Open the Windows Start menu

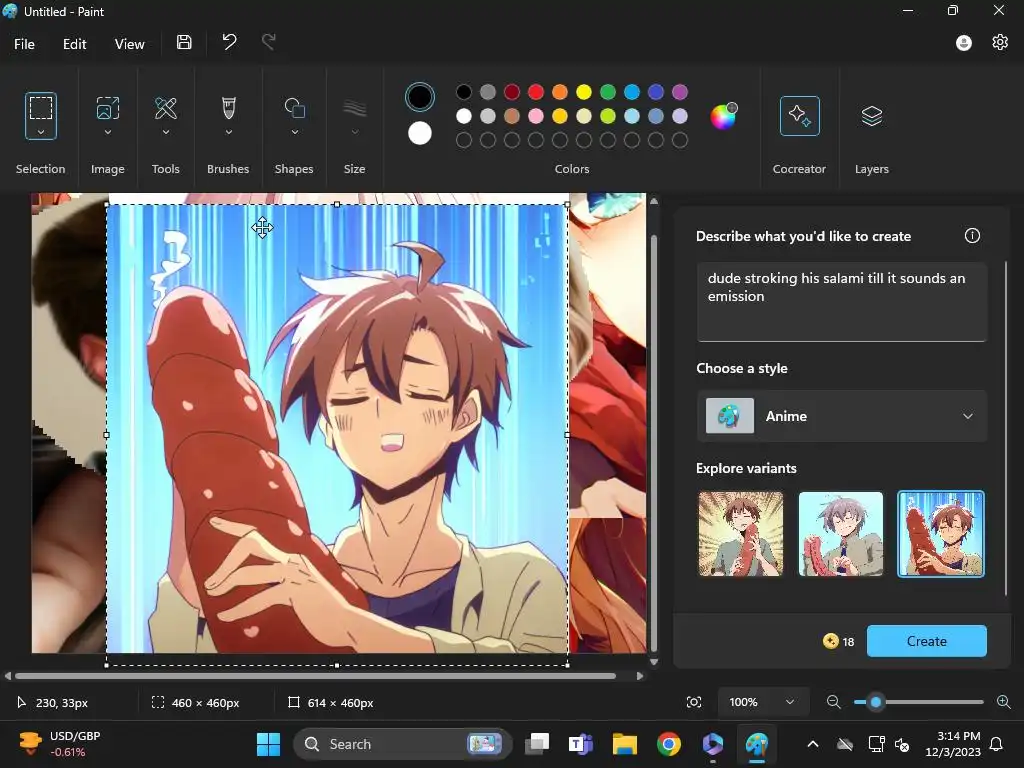[268, 744]
